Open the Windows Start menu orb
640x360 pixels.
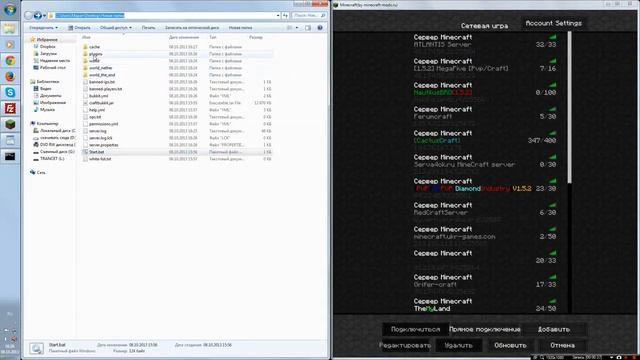pyautogui.click(x=10, y=9)
